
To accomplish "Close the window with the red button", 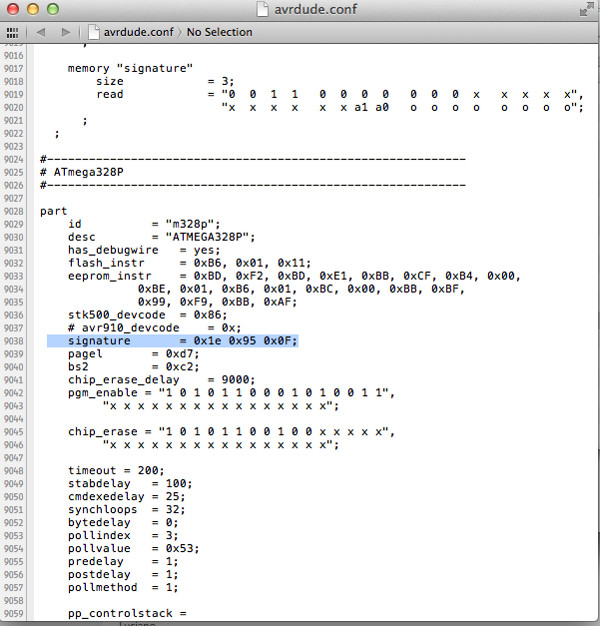I will coord(13,9).
